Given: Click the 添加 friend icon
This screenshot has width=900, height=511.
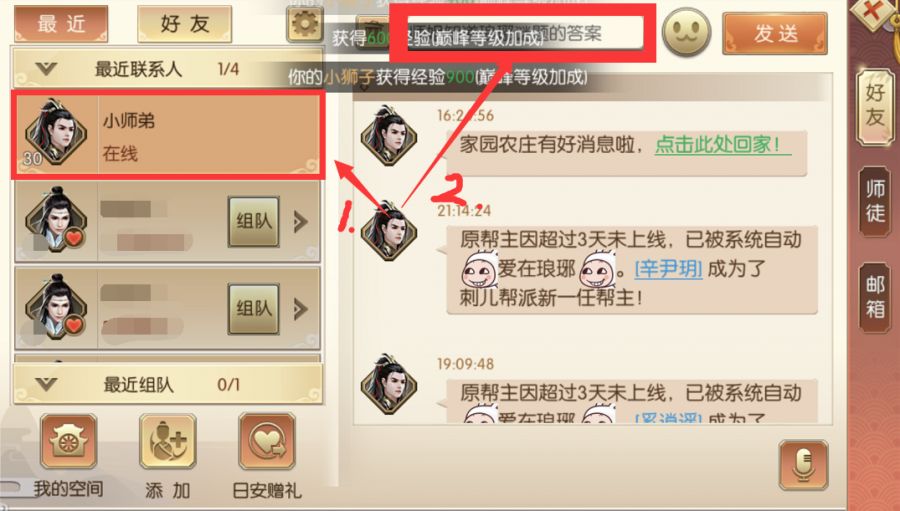Looking at the screenshot, I should click(168, 442).
